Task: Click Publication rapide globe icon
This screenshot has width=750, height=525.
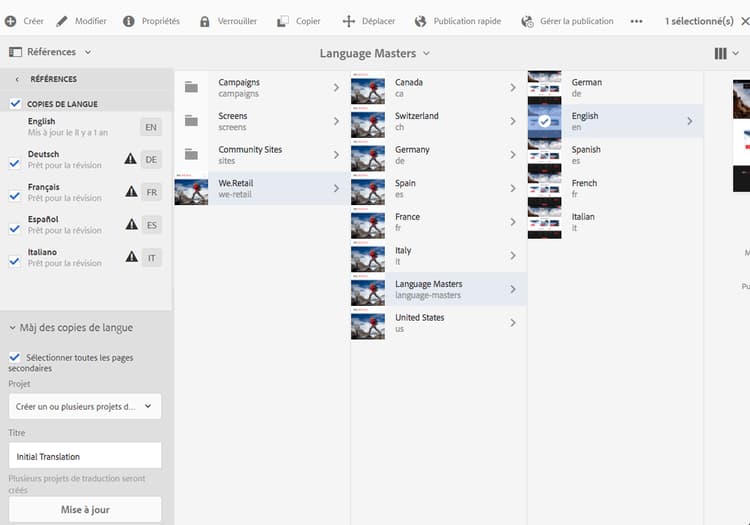Action: click(420, 21)
